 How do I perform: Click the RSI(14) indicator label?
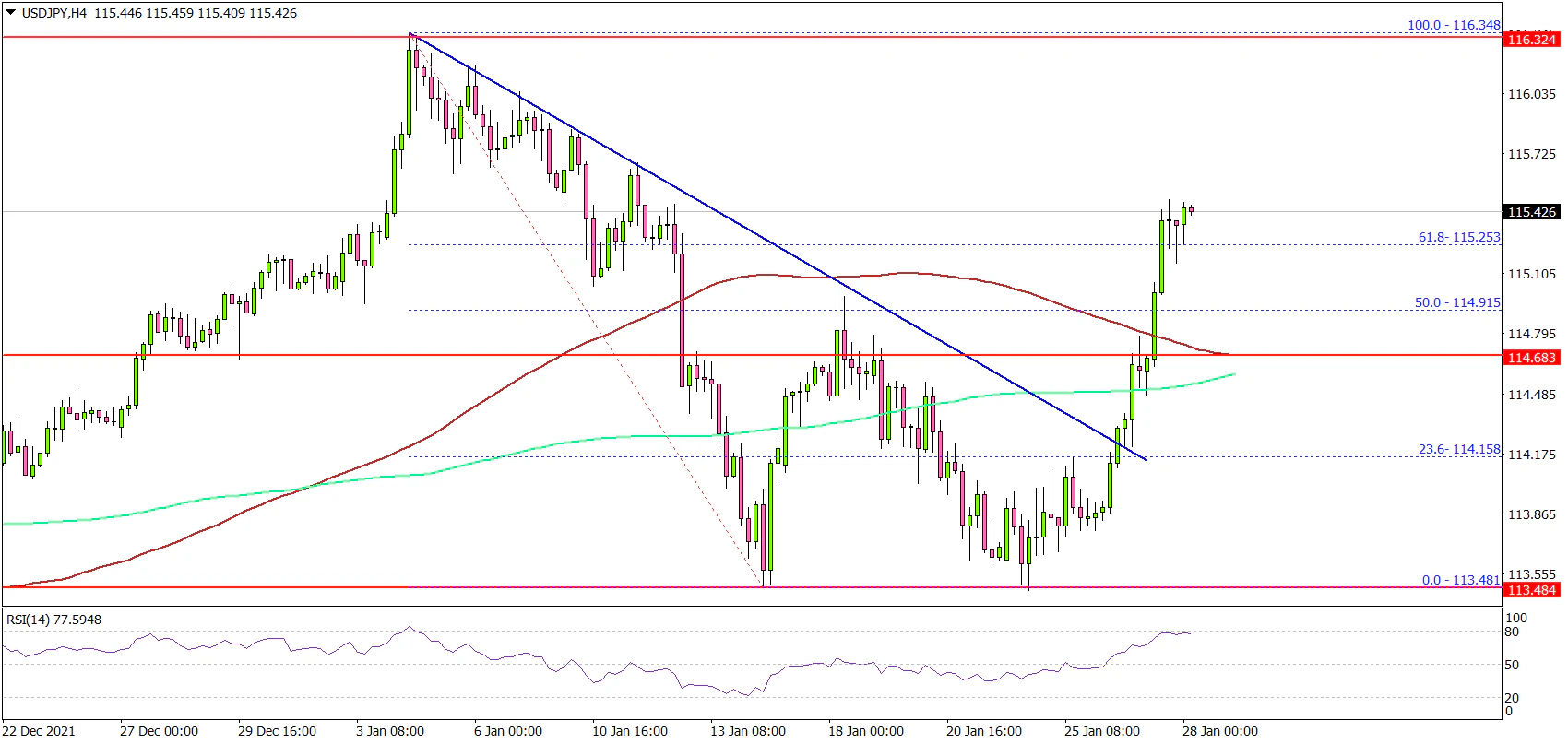point(53,620)
